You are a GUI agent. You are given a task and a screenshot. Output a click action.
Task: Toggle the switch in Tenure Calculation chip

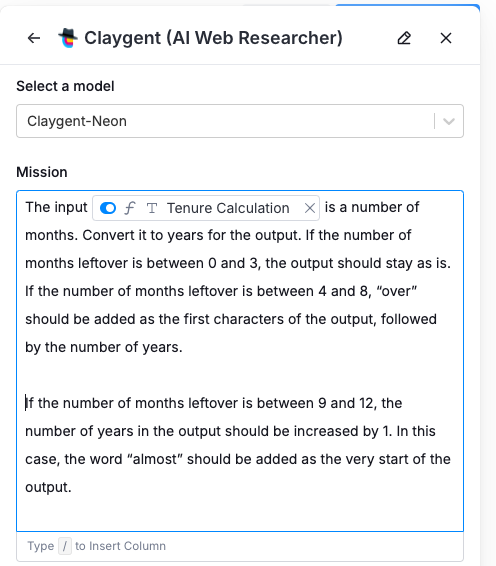coord(108,208)
